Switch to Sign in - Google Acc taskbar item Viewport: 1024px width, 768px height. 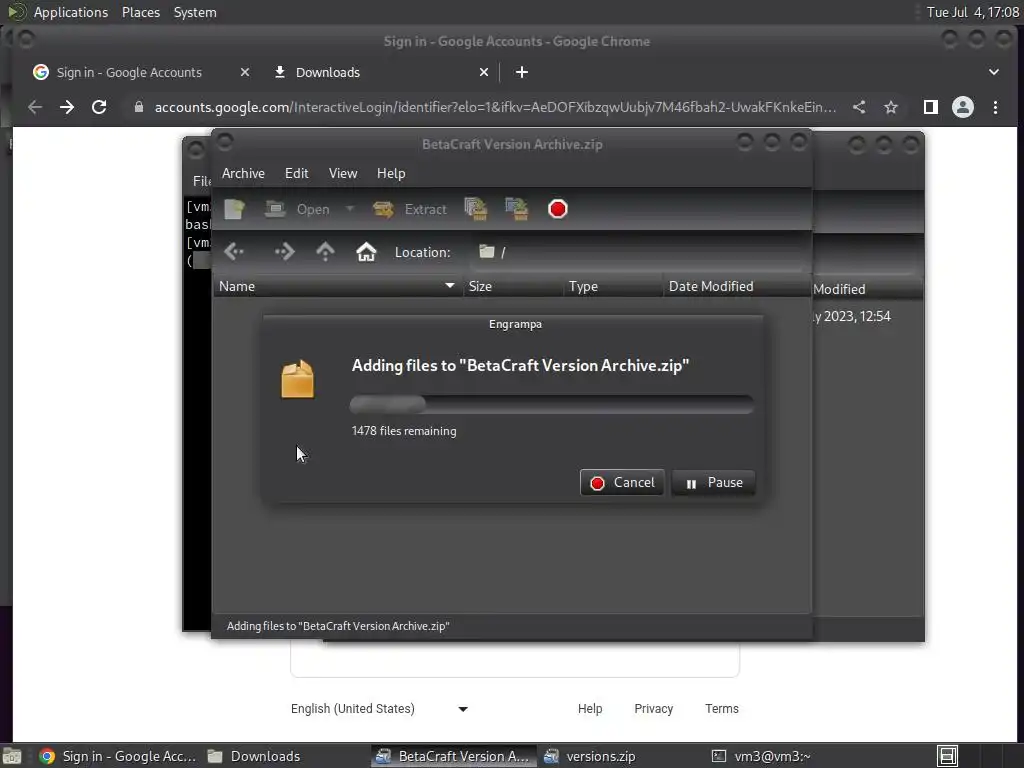pos(117,756)
